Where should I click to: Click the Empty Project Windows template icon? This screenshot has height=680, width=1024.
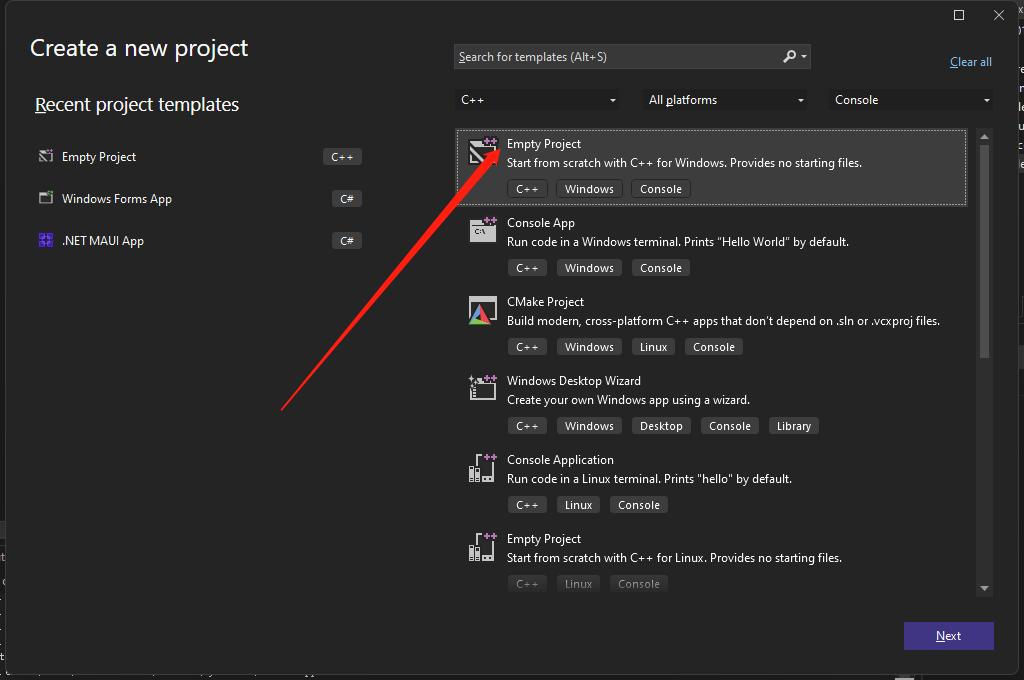coord(483,152)
